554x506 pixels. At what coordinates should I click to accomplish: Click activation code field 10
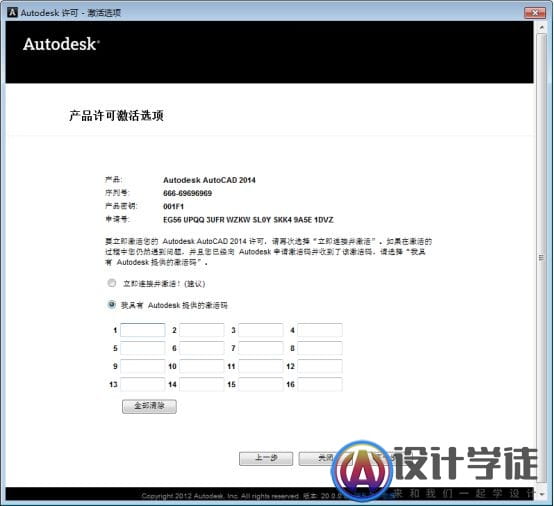(x=202, y=366)
